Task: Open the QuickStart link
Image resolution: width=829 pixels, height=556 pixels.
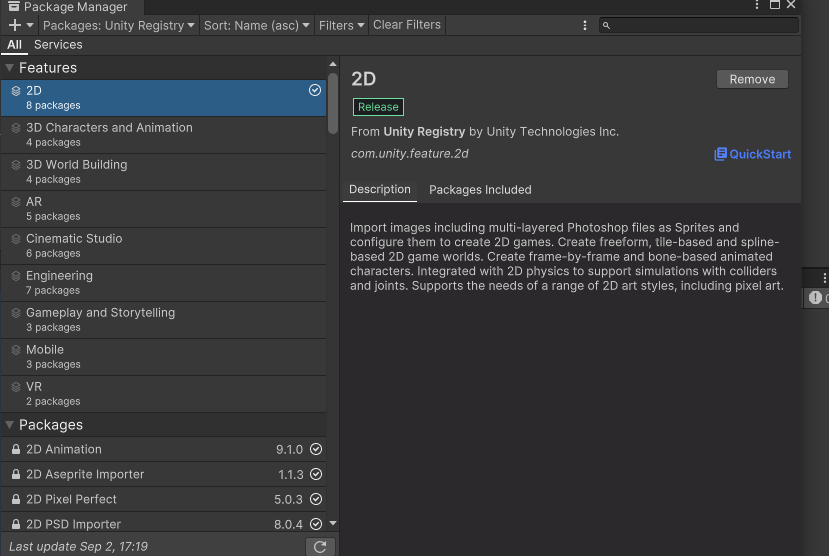Action: point(753,154)
